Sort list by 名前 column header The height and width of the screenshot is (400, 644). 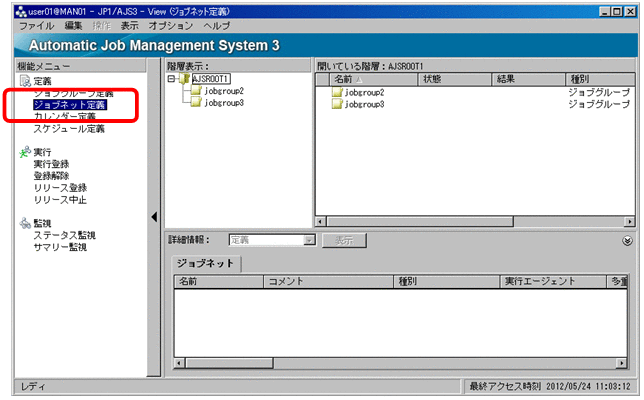[373, 79]
